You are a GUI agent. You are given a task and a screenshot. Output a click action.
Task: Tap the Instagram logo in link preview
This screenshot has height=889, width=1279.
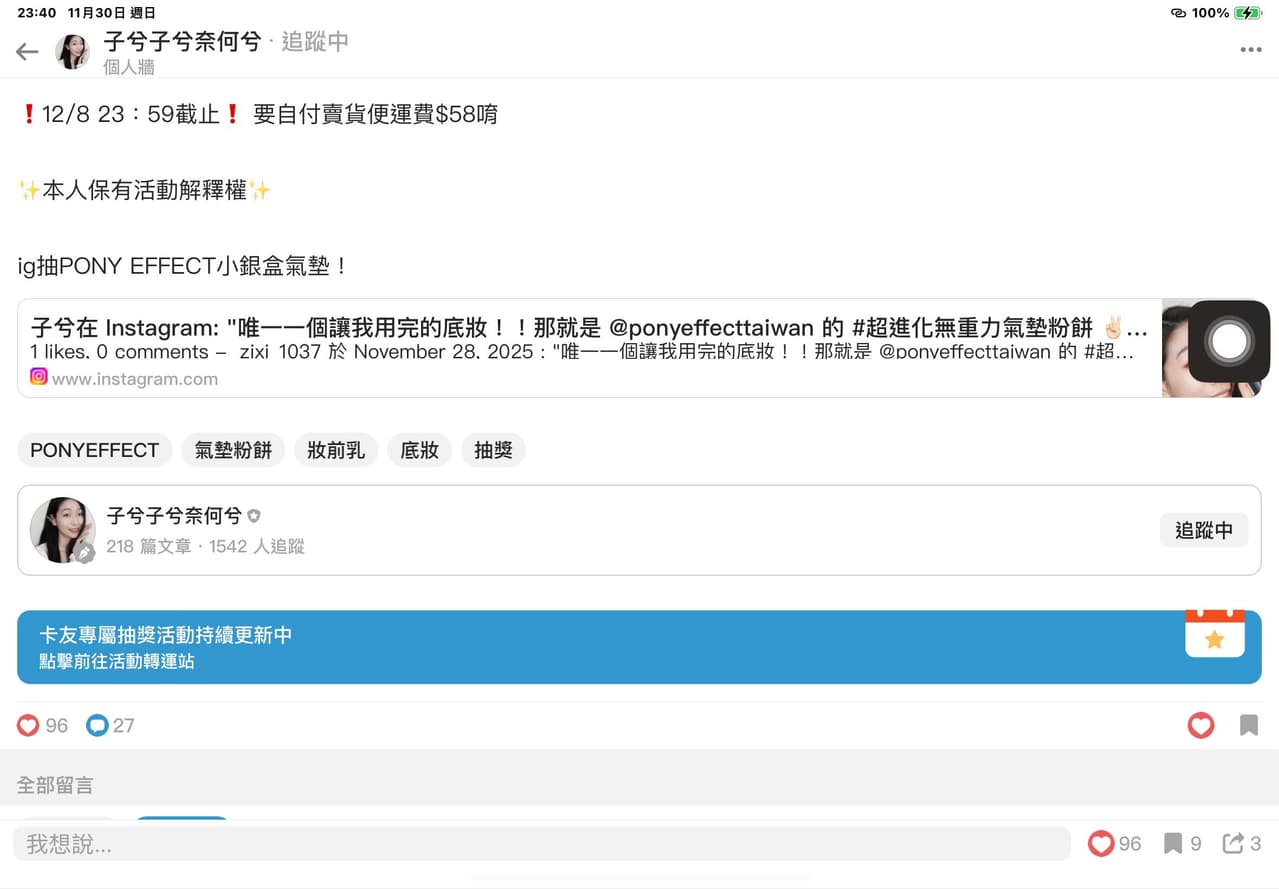pyautogui.click(x=39, y=377)
